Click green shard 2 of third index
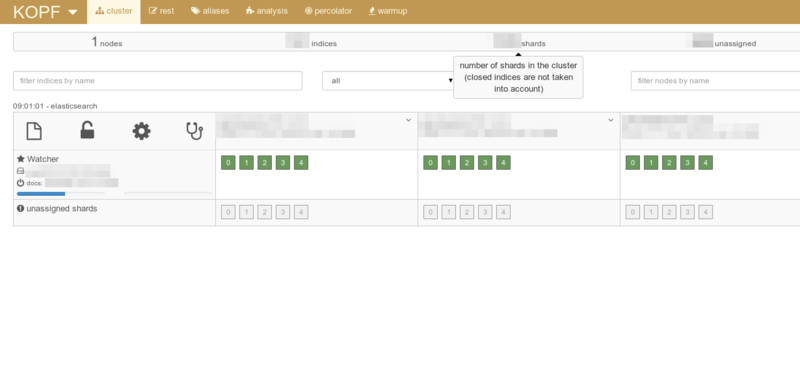800x385 pixels. [669, 163]
